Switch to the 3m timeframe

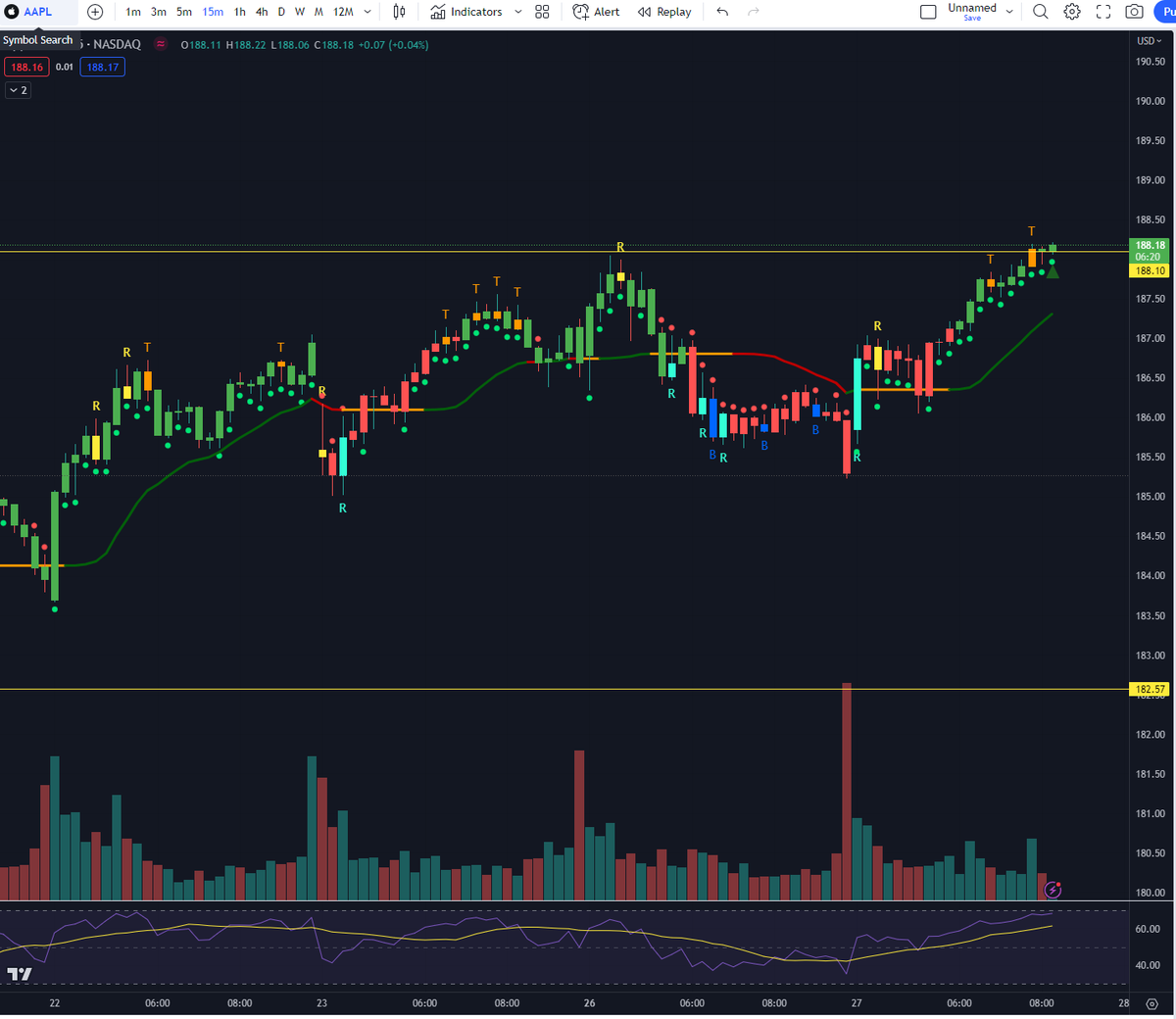159,12
